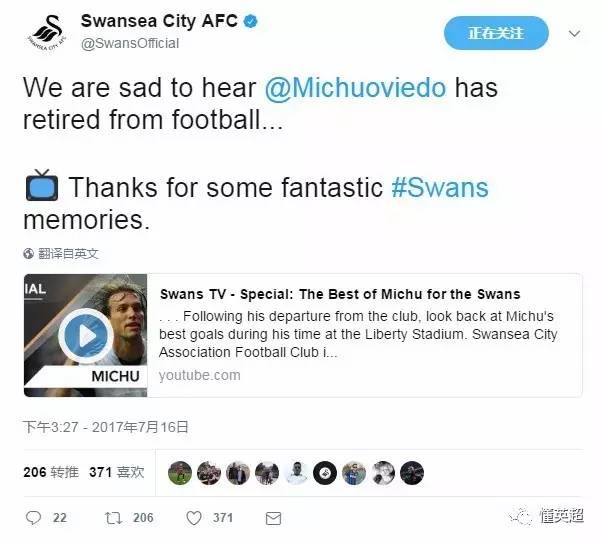
Task: View the 206 转推 retweets list
Action: 51,472
